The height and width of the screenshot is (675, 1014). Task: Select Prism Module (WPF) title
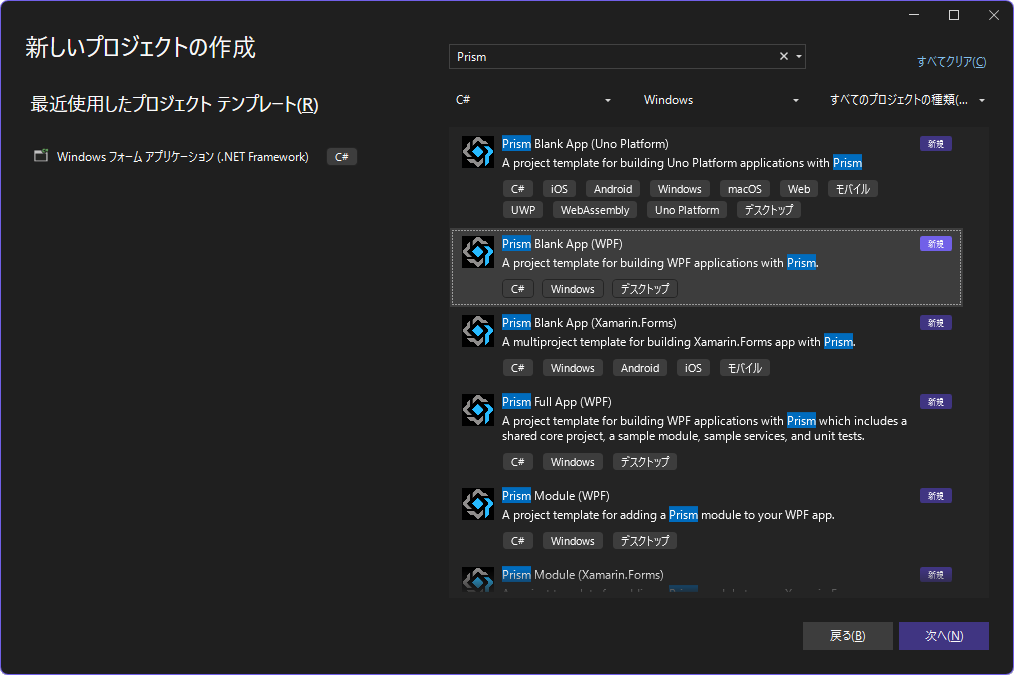556,496
